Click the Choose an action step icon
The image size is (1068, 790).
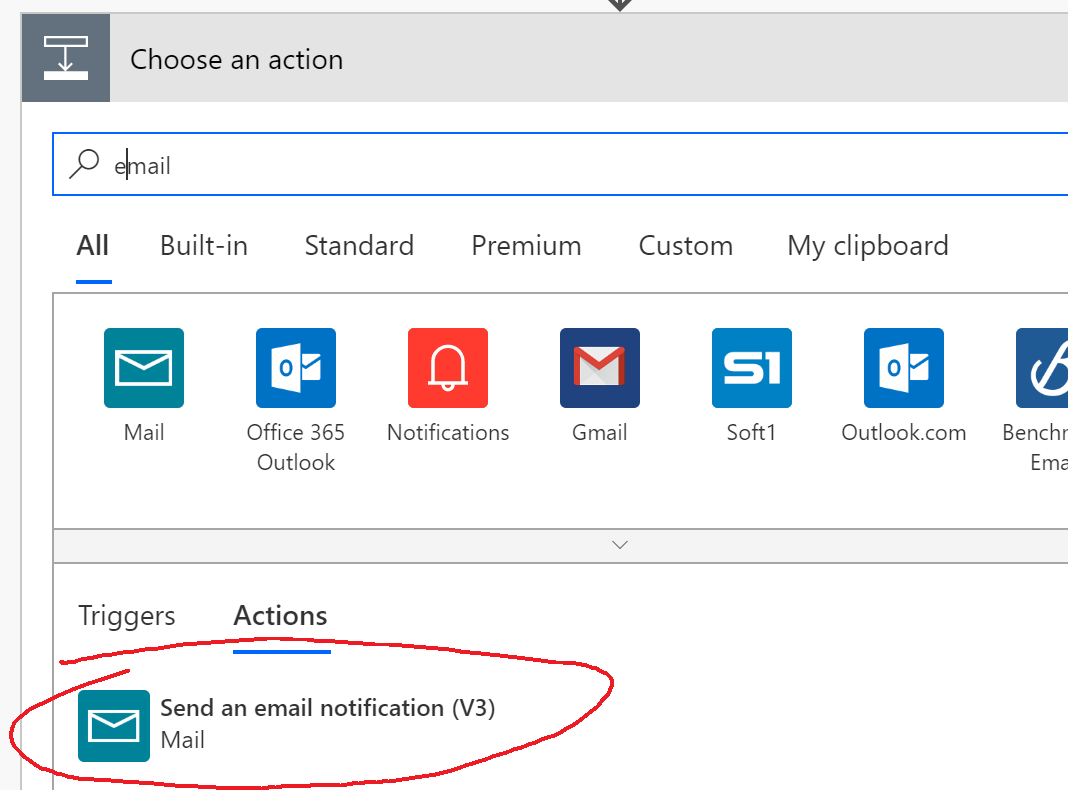pos(65,57)
